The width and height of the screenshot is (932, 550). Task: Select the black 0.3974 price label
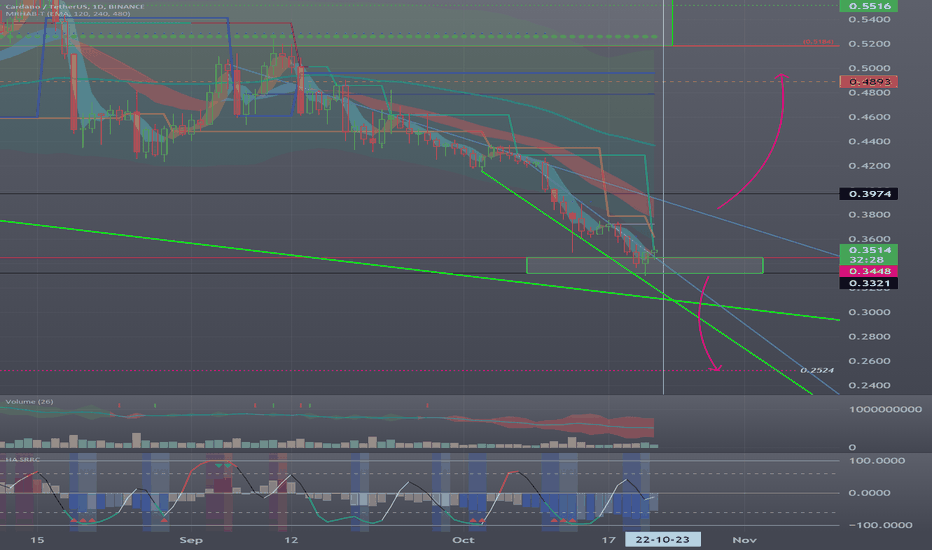point(868,194)
